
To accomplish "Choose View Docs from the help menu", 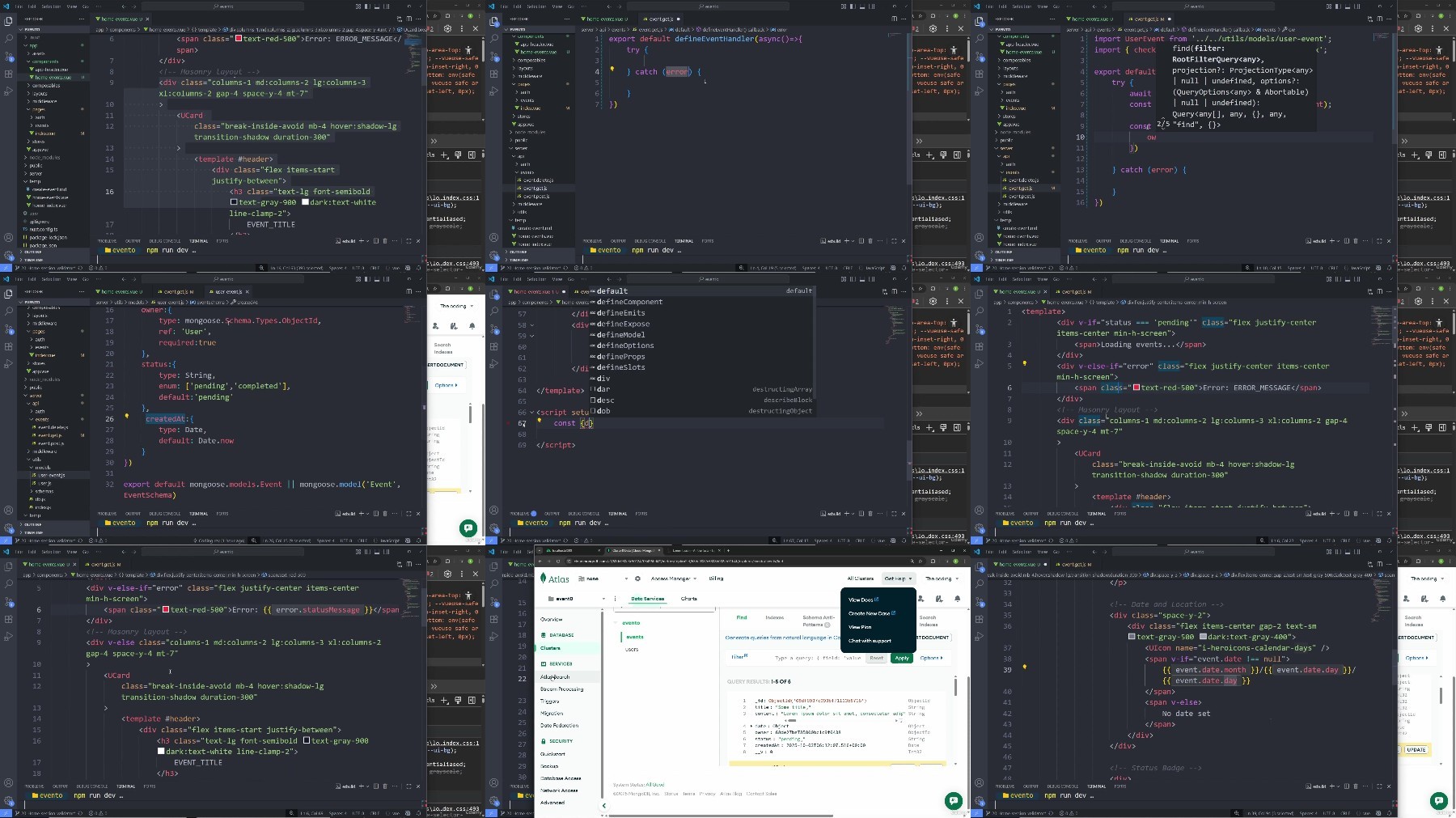I will 863,600.
